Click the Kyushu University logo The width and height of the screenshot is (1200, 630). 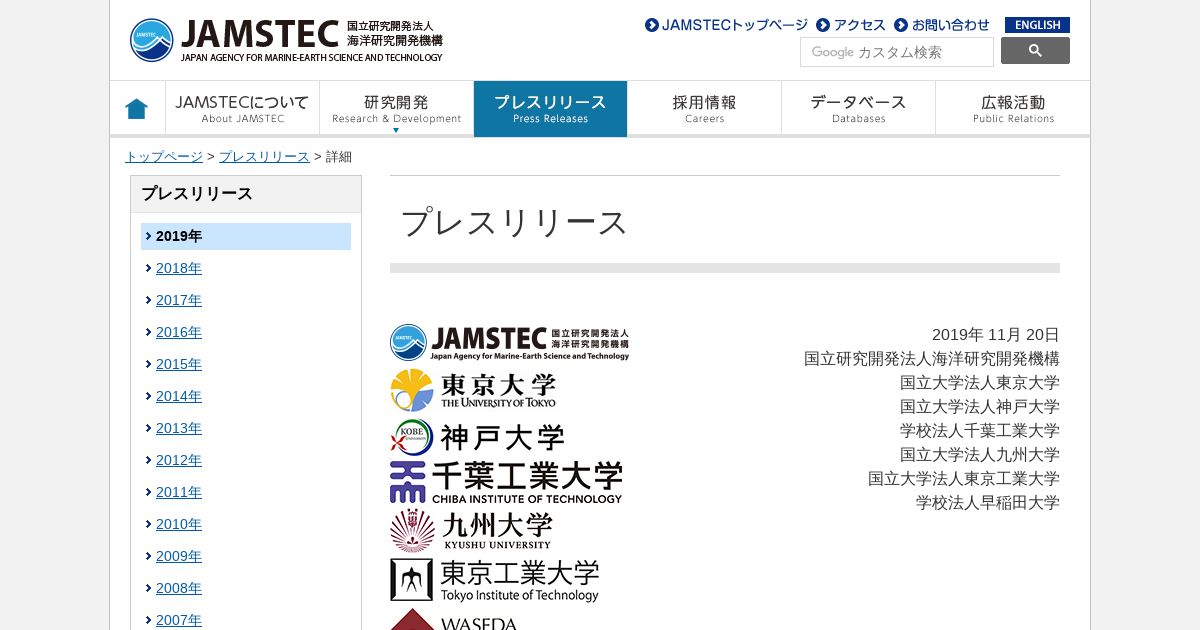471,530
